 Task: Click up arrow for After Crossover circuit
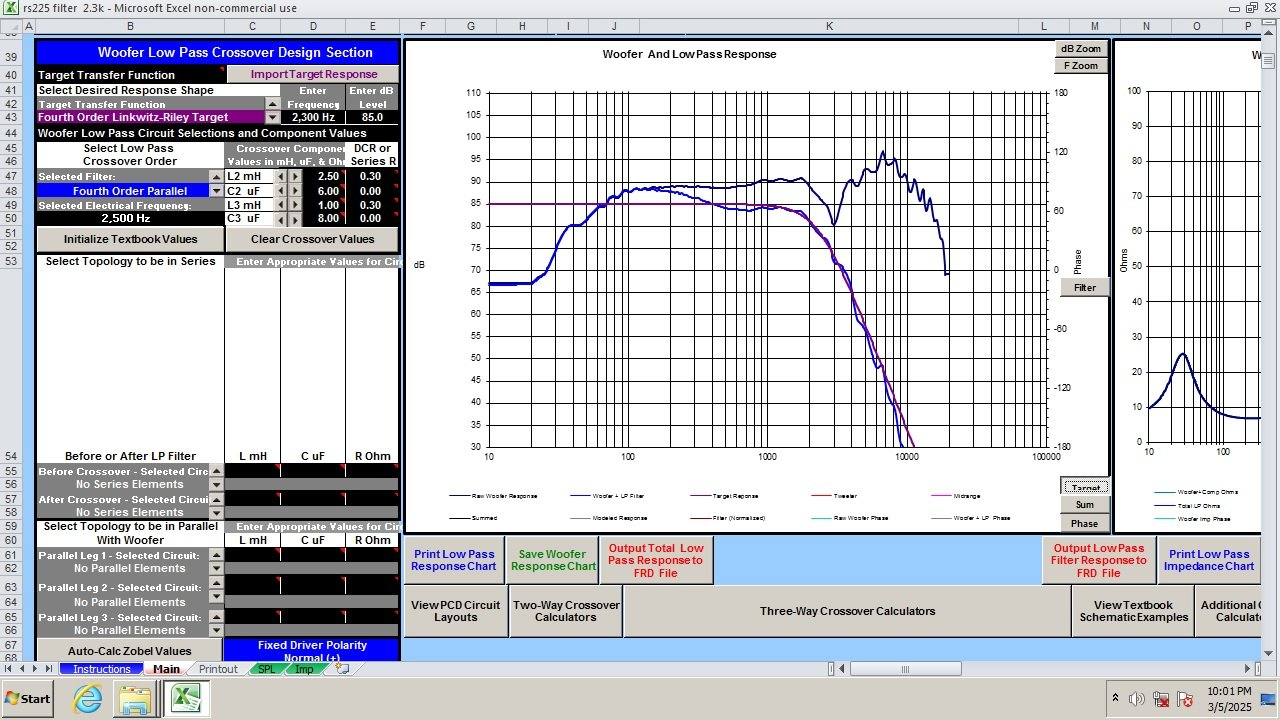[216, 499]
